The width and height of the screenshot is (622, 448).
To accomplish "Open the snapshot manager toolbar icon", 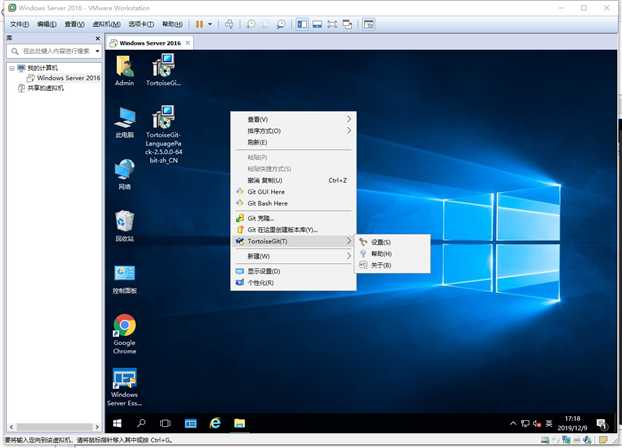I will tap(281, 24).
